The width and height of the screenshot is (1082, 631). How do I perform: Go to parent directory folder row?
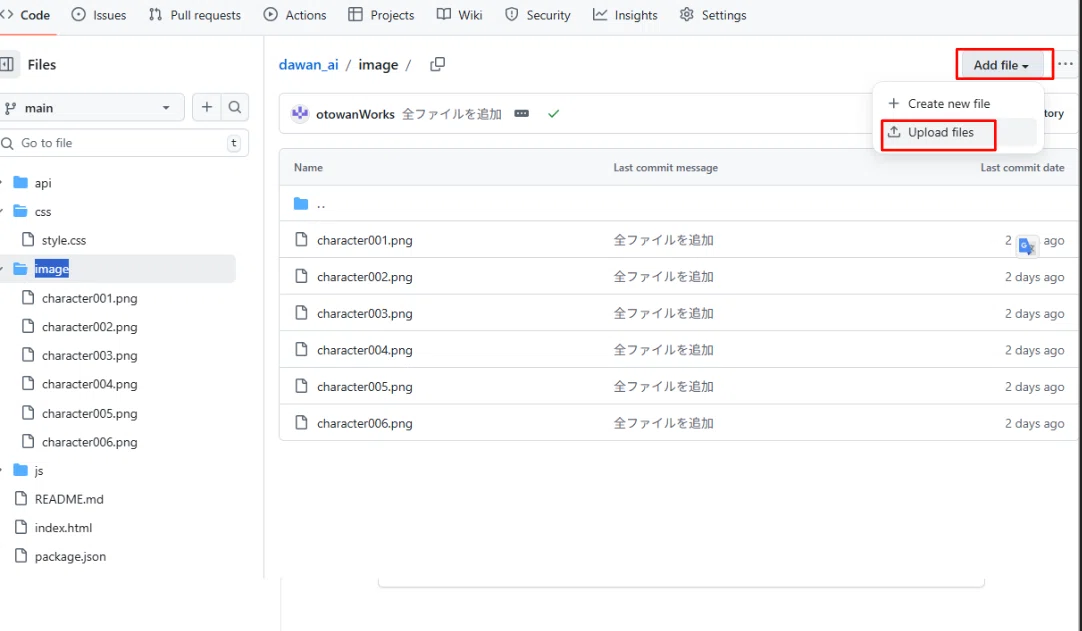[x=321, y=204]
